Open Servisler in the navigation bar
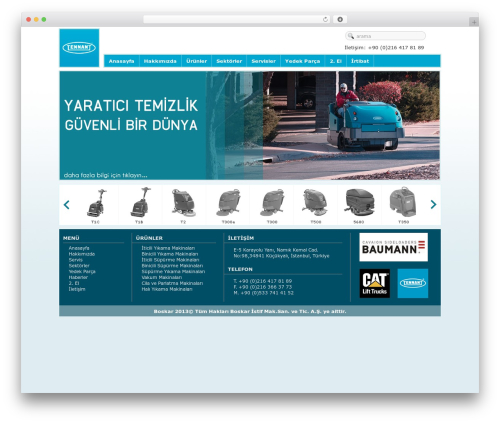Viewport: 500px width, 423px height. tap(263, 61)
